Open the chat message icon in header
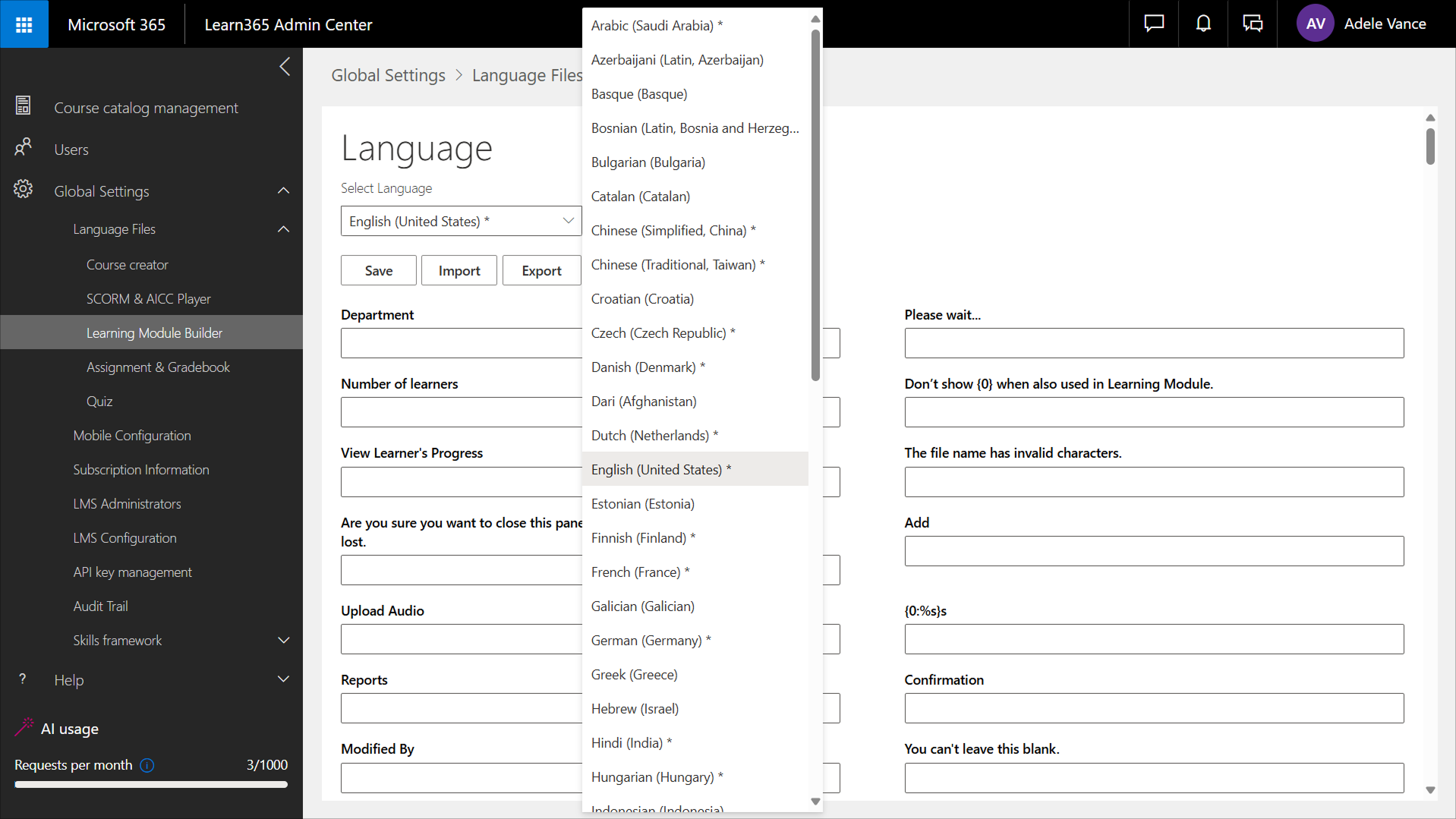The width and height of the screenshot is (1456, 819). pos(1154,24)
